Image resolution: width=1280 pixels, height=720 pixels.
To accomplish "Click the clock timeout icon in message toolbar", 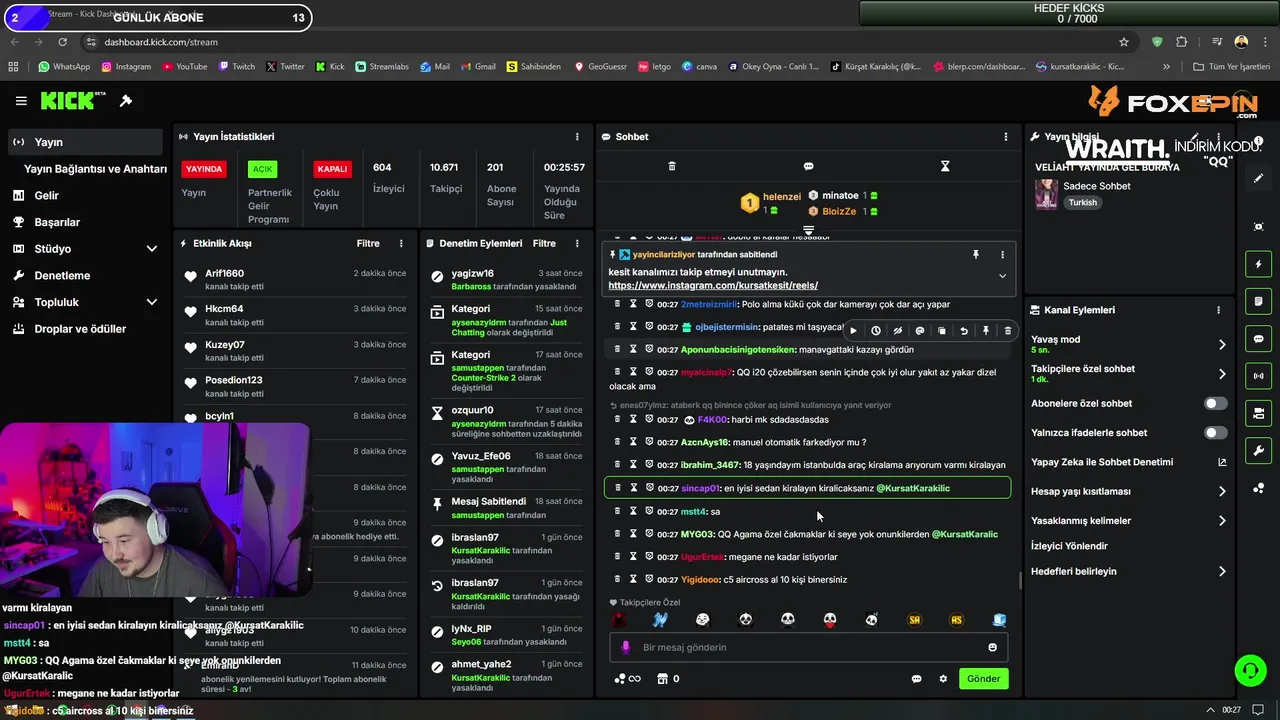I will [x=876, y=331].
